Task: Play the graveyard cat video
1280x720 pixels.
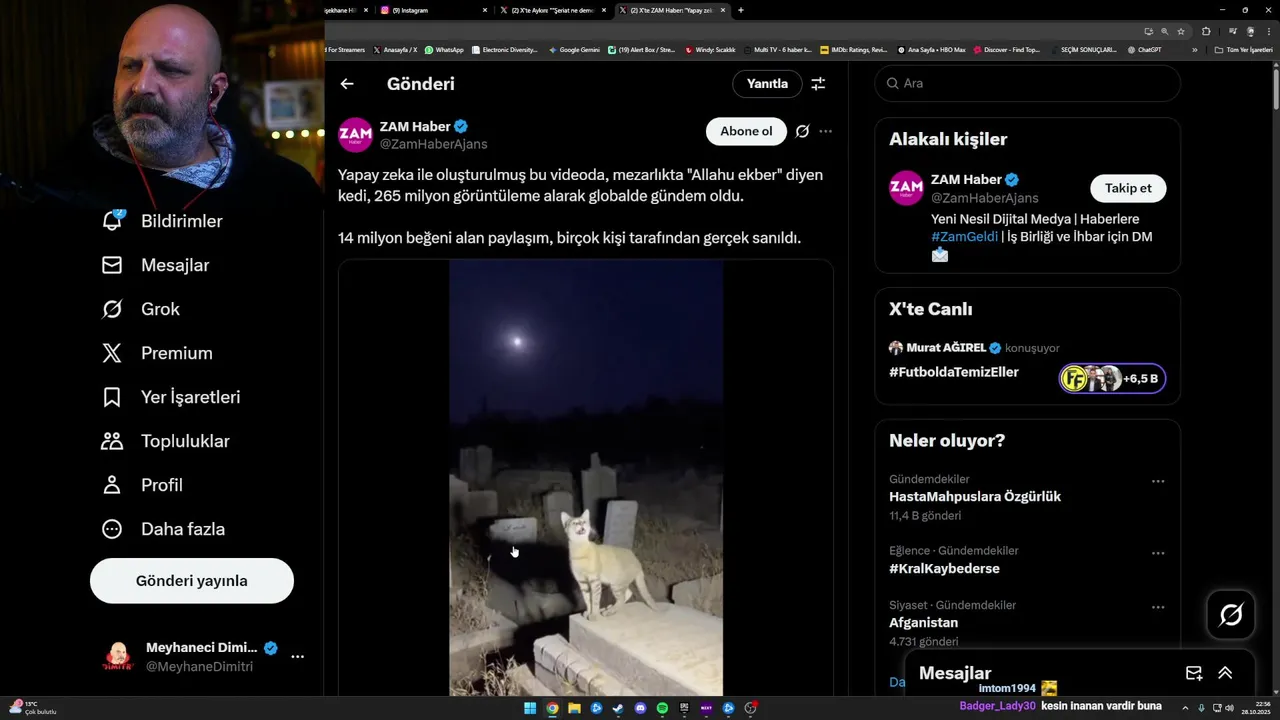Action: (586, 478)
